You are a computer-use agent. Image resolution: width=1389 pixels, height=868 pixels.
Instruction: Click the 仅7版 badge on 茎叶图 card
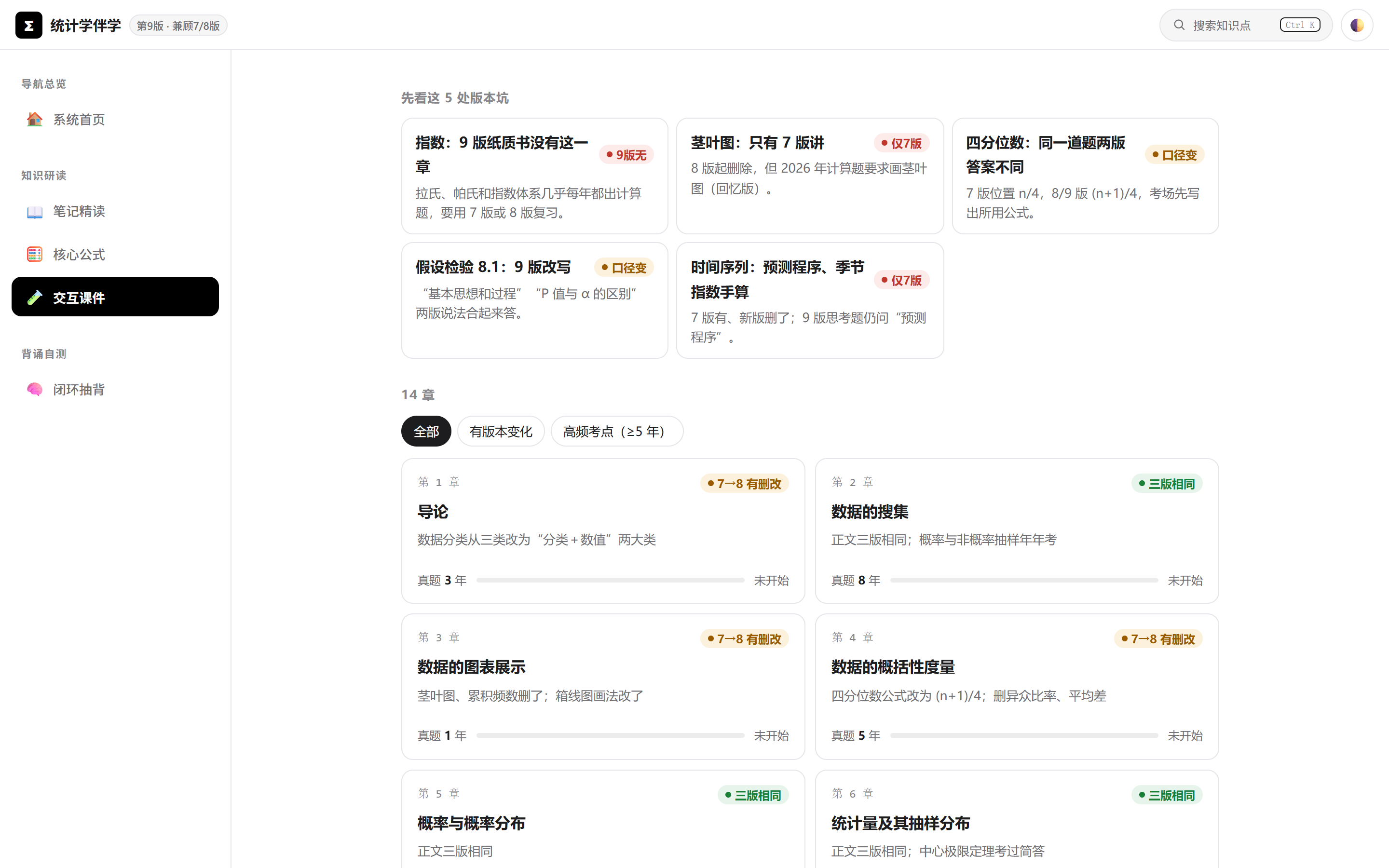click(x=902, y=143)
